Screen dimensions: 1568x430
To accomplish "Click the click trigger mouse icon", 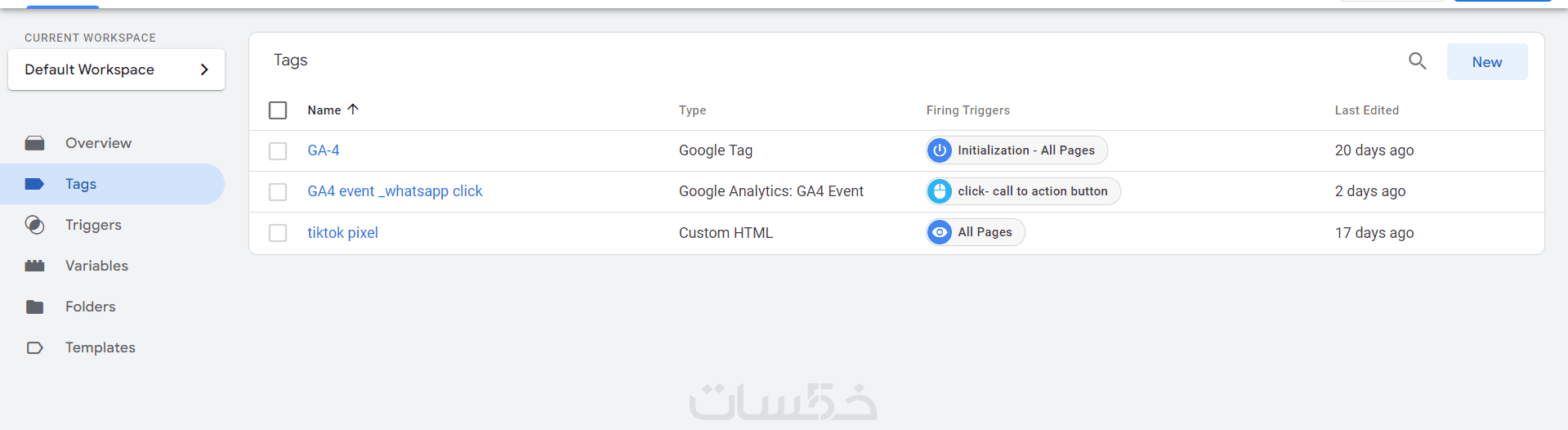I will pyautogui.click(x=940, y=191).
